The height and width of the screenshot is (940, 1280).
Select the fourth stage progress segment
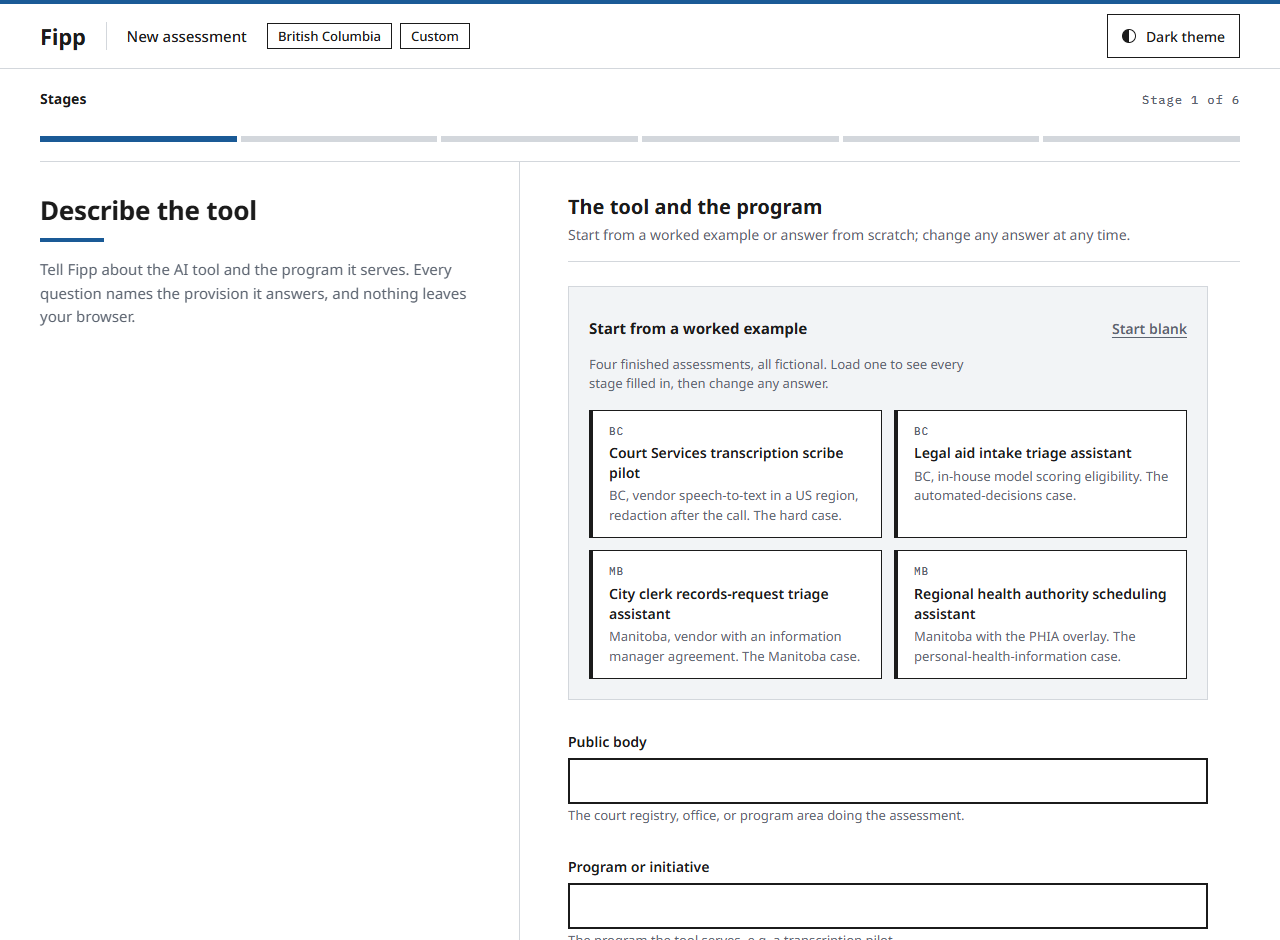coord(740,139)
